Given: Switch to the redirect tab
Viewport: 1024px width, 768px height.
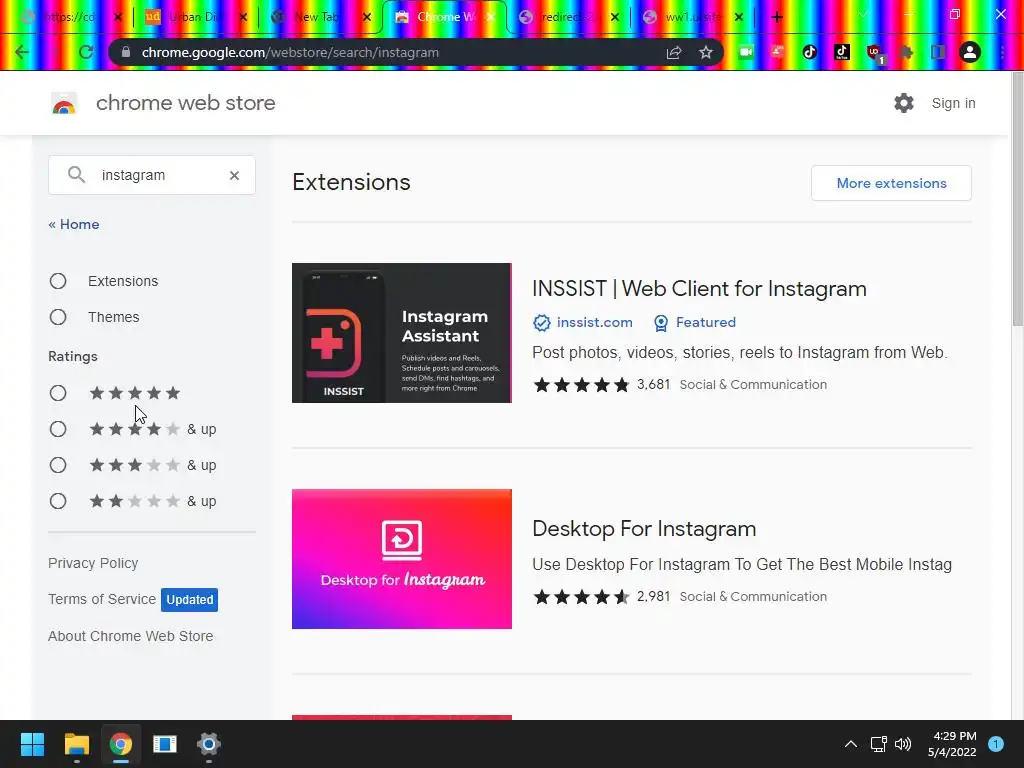Looking at the screenshot, I should pyautogui.click(x=567, y=17).
